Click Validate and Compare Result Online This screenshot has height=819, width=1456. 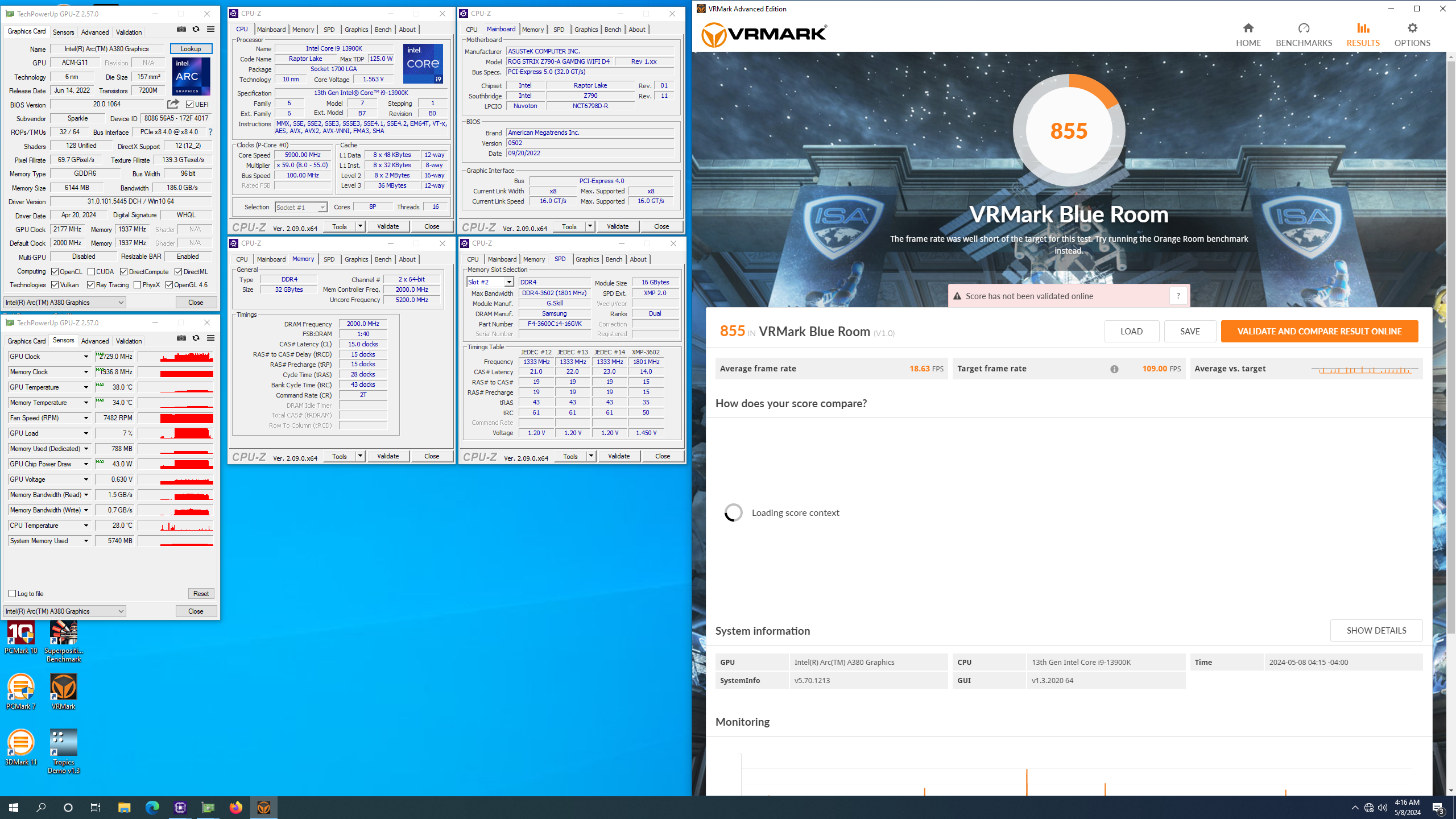coord(1319,331)
